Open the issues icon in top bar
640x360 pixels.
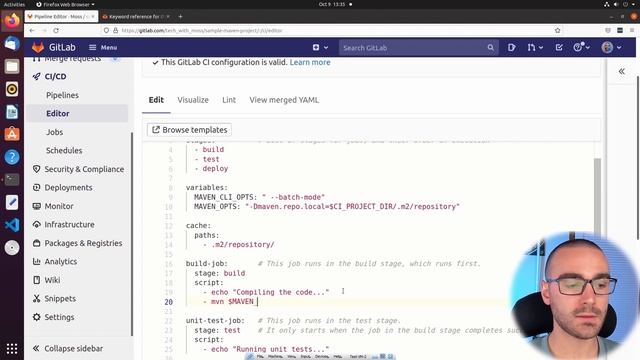[511, 48]
